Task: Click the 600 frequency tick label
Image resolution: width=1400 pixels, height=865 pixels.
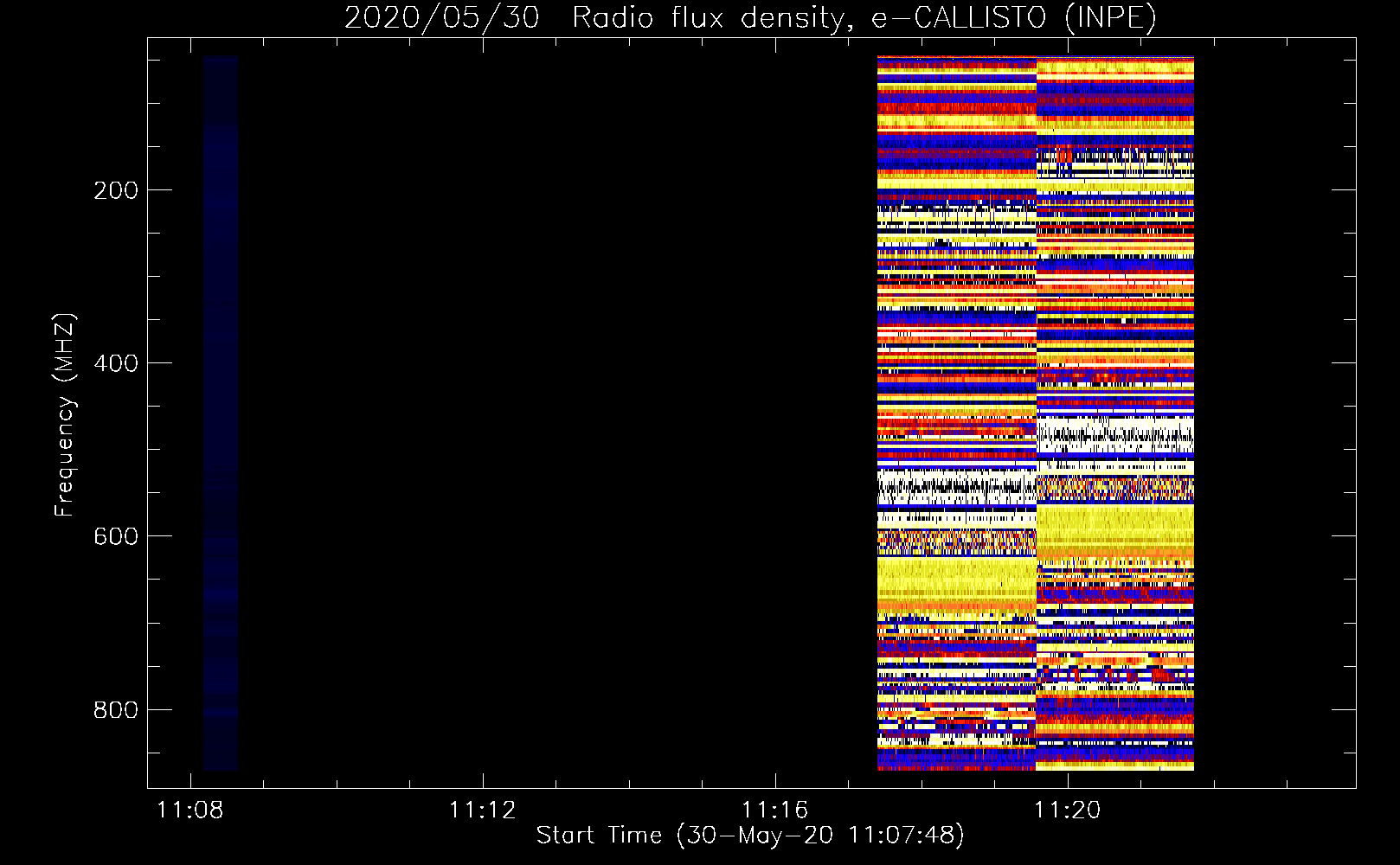Action: tap(116, 536)
